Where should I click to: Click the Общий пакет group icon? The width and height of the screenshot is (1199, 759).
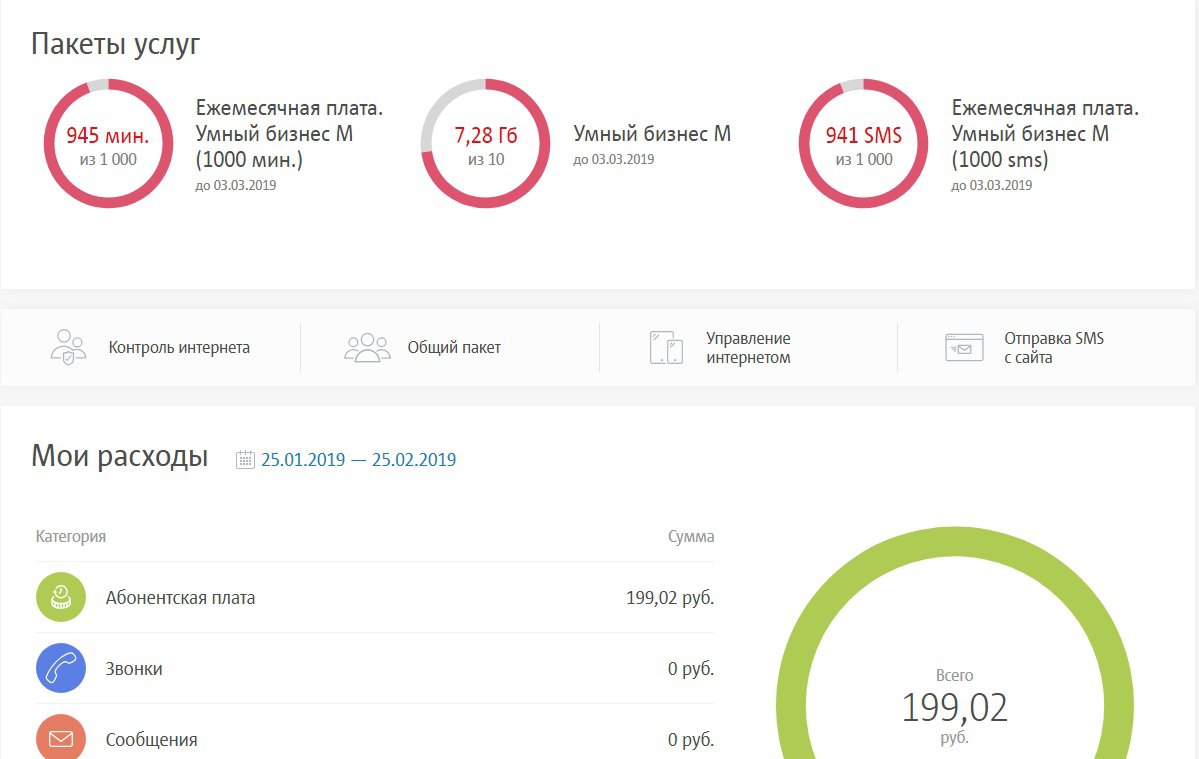[367, 347]
